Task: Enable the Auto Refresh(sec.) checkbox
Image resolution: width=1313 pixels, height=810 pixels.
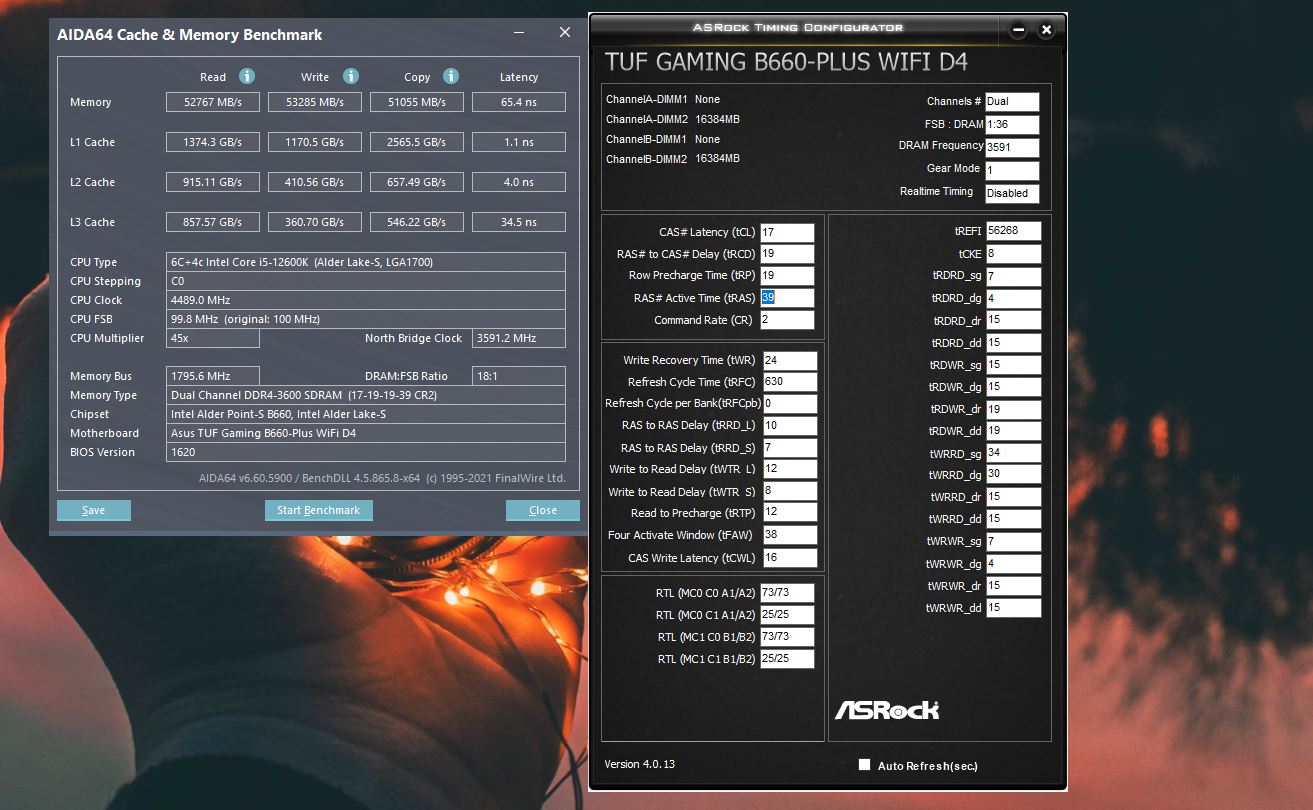Action: (x=865, y=765)
